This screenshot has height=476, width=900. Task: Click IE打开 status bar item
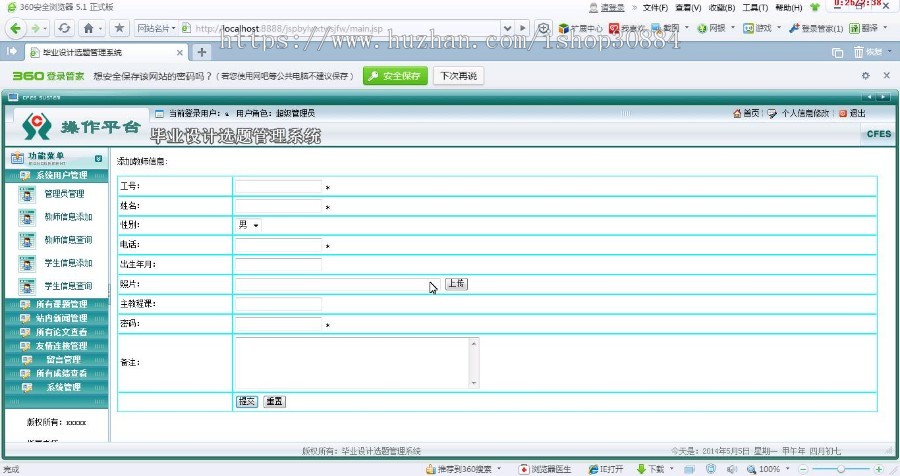(x=606, y=469)
